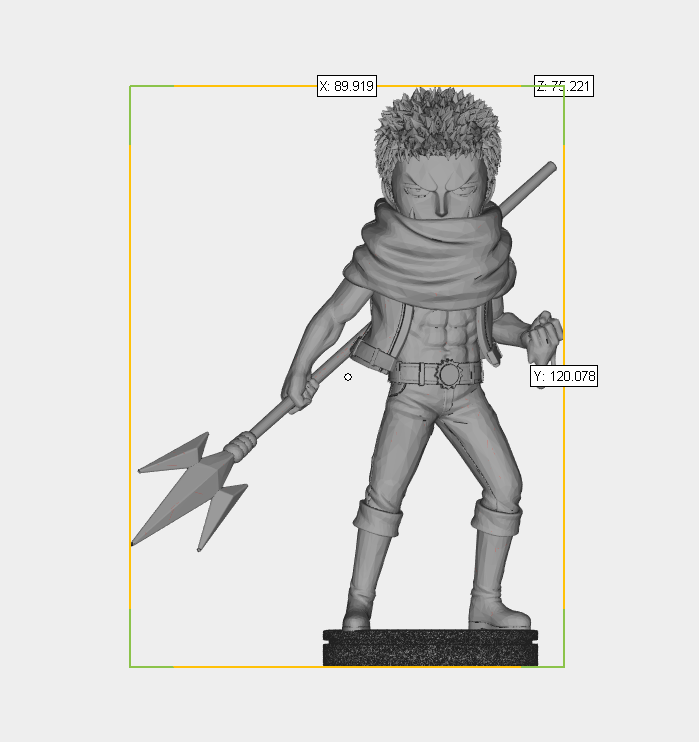
Task: Click the Y: 120.078 dimension label
Action: [564, 376]
